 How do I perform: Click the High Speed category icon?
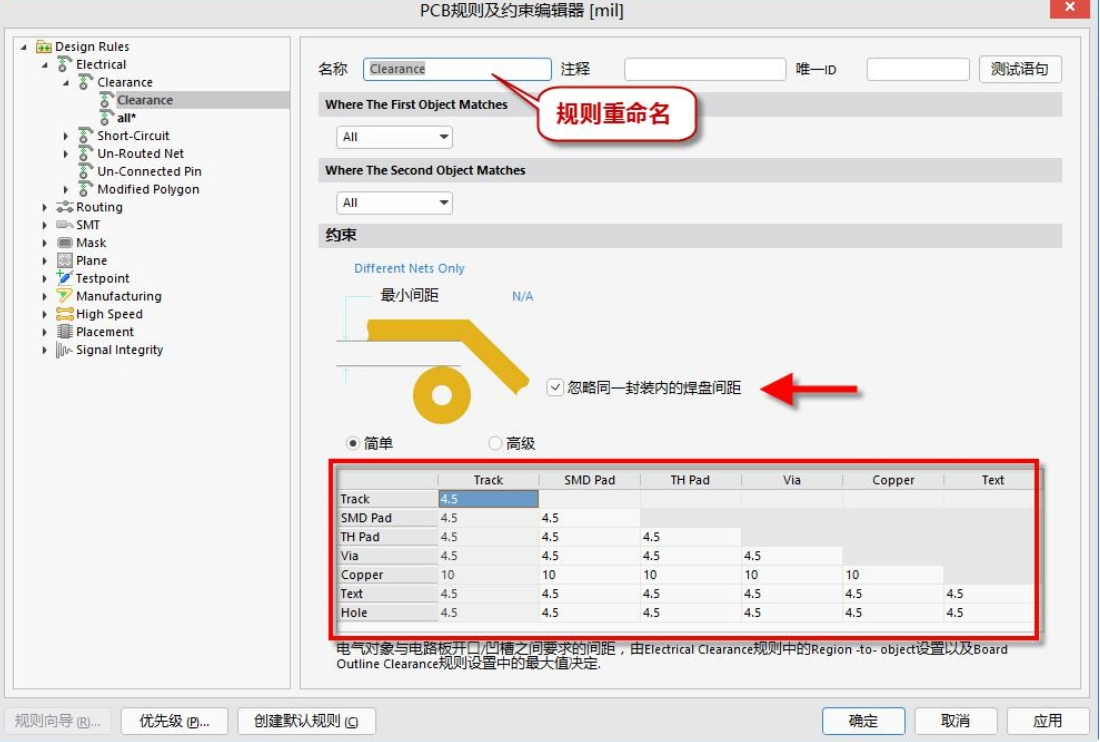tap(65, 314)
